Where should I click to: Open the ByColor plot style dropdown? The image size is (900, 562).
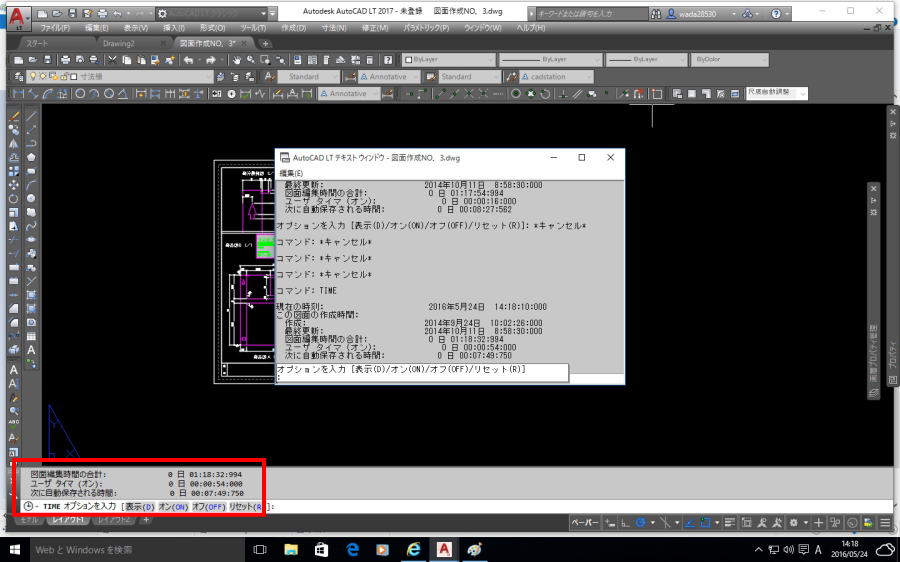tap(730, 59)
